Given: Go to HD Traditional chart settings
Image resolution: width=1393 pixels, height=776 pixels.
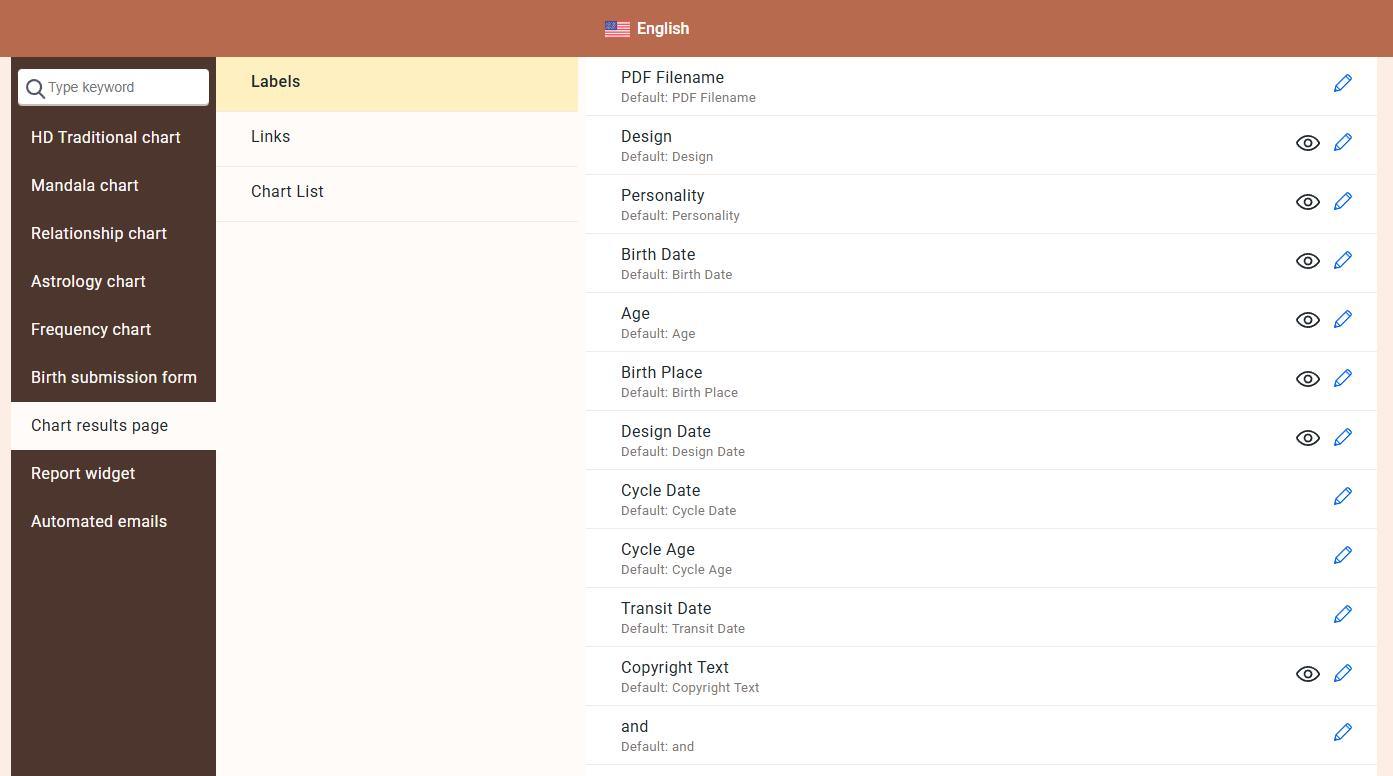Looking at the screenshot, I should (x=106, y=138).
